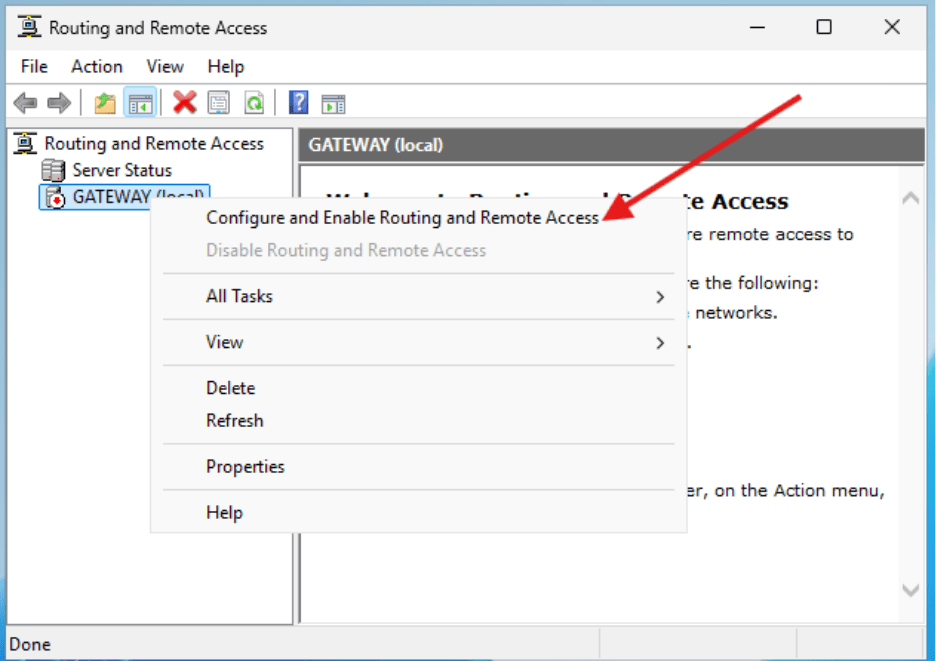The width and height of the screenshot is (936, 661).
Task: Choose Refresh from the context menu
Action: pos(234,420)
